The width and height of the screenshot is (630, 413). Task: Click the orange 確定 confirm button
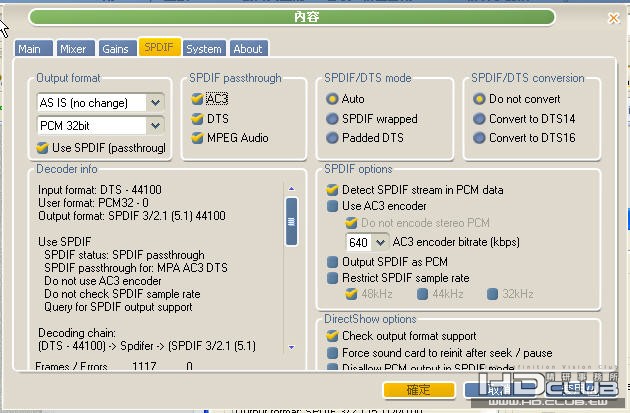pos(419,390)
